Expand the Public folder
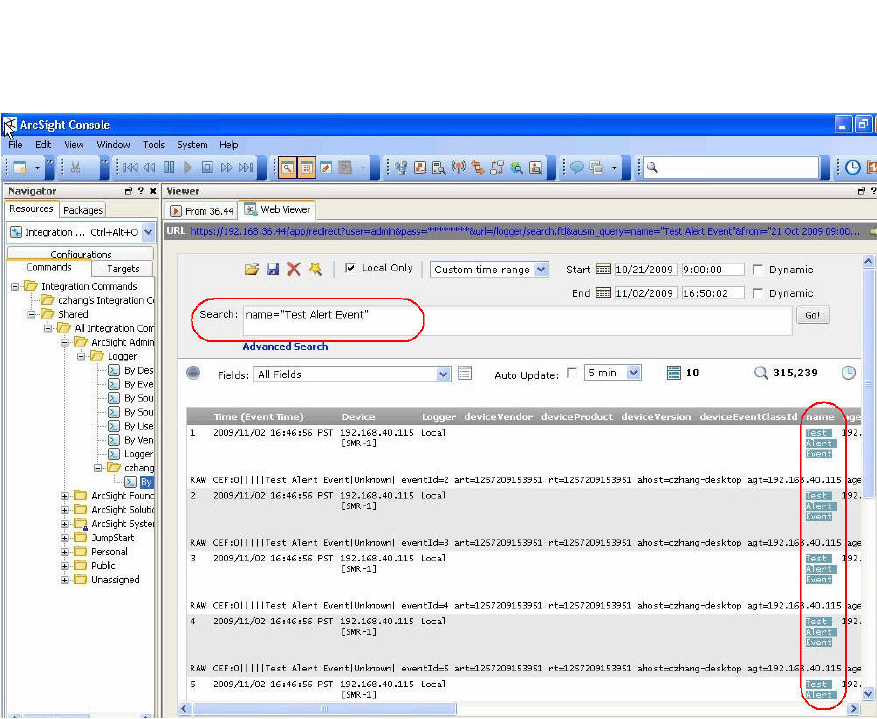The image size is (877, 719). pyautogui.click(x=65, y=566)
